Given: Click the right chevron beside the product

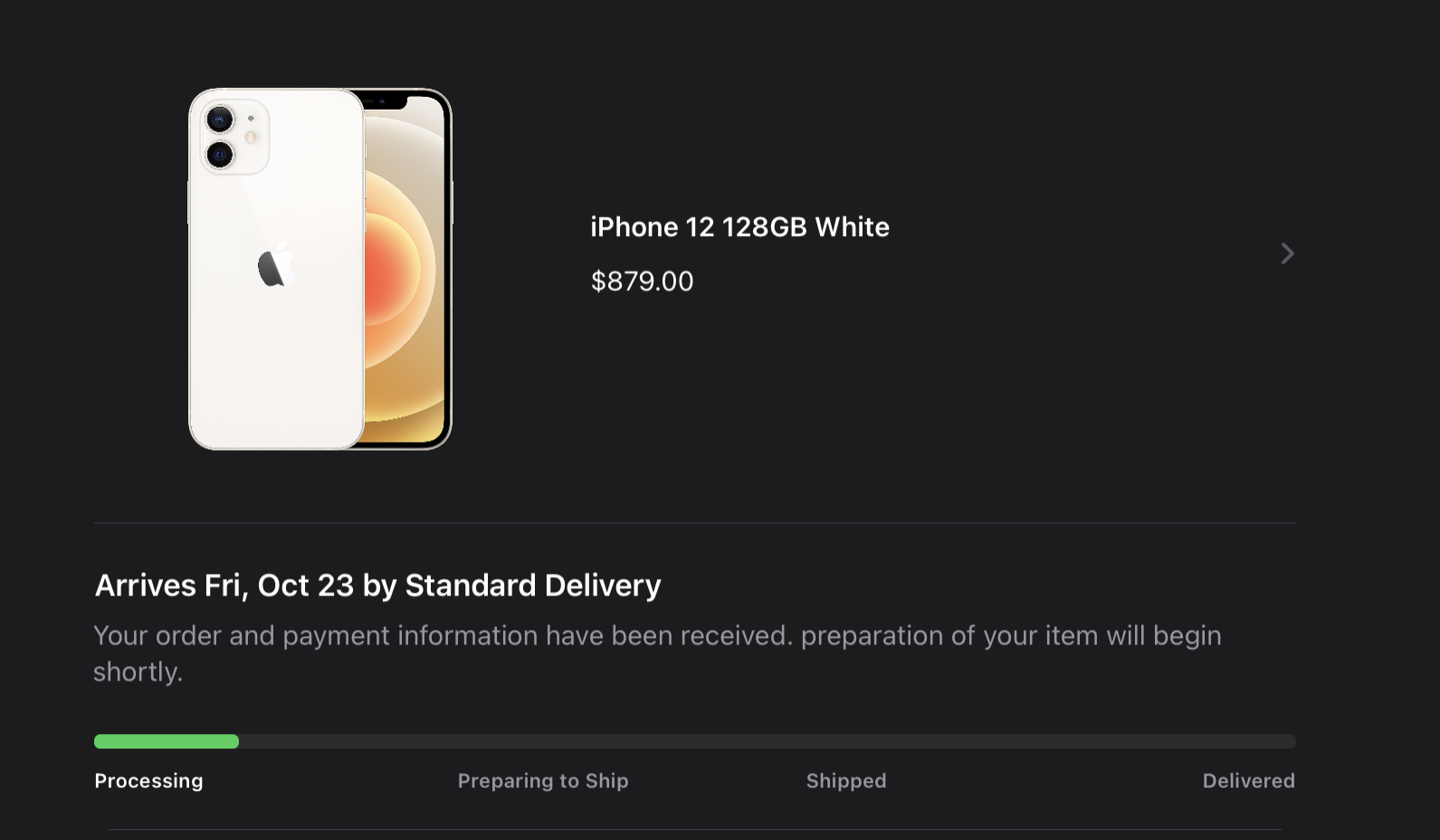Looking at the screenshot, I should (1287, 253).
